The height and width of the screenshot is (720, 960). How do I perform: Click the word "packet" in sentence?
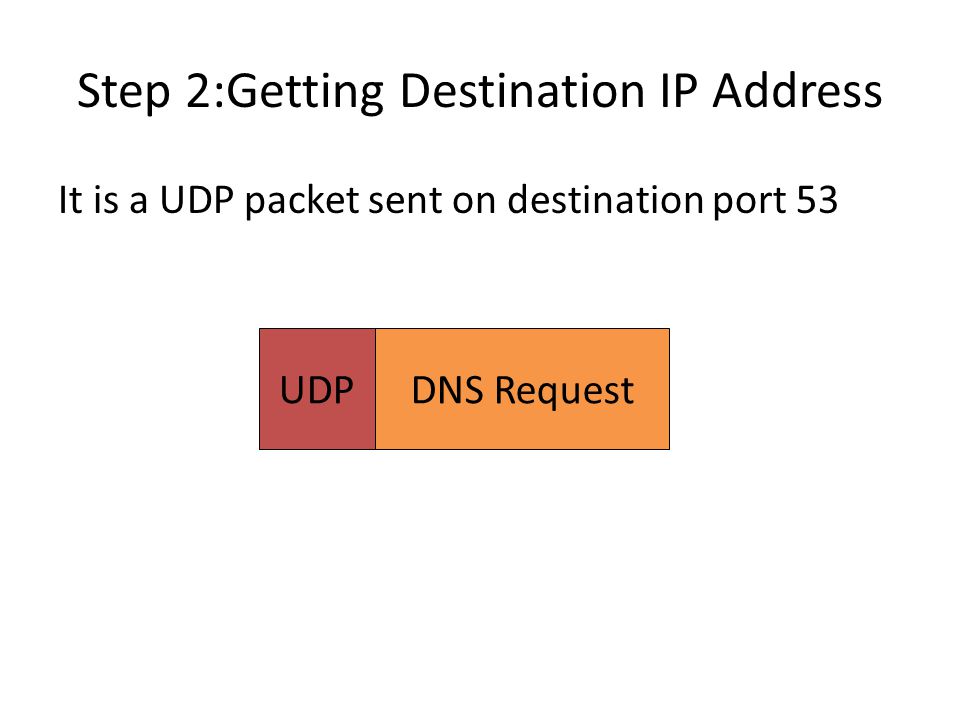[302, 201]
